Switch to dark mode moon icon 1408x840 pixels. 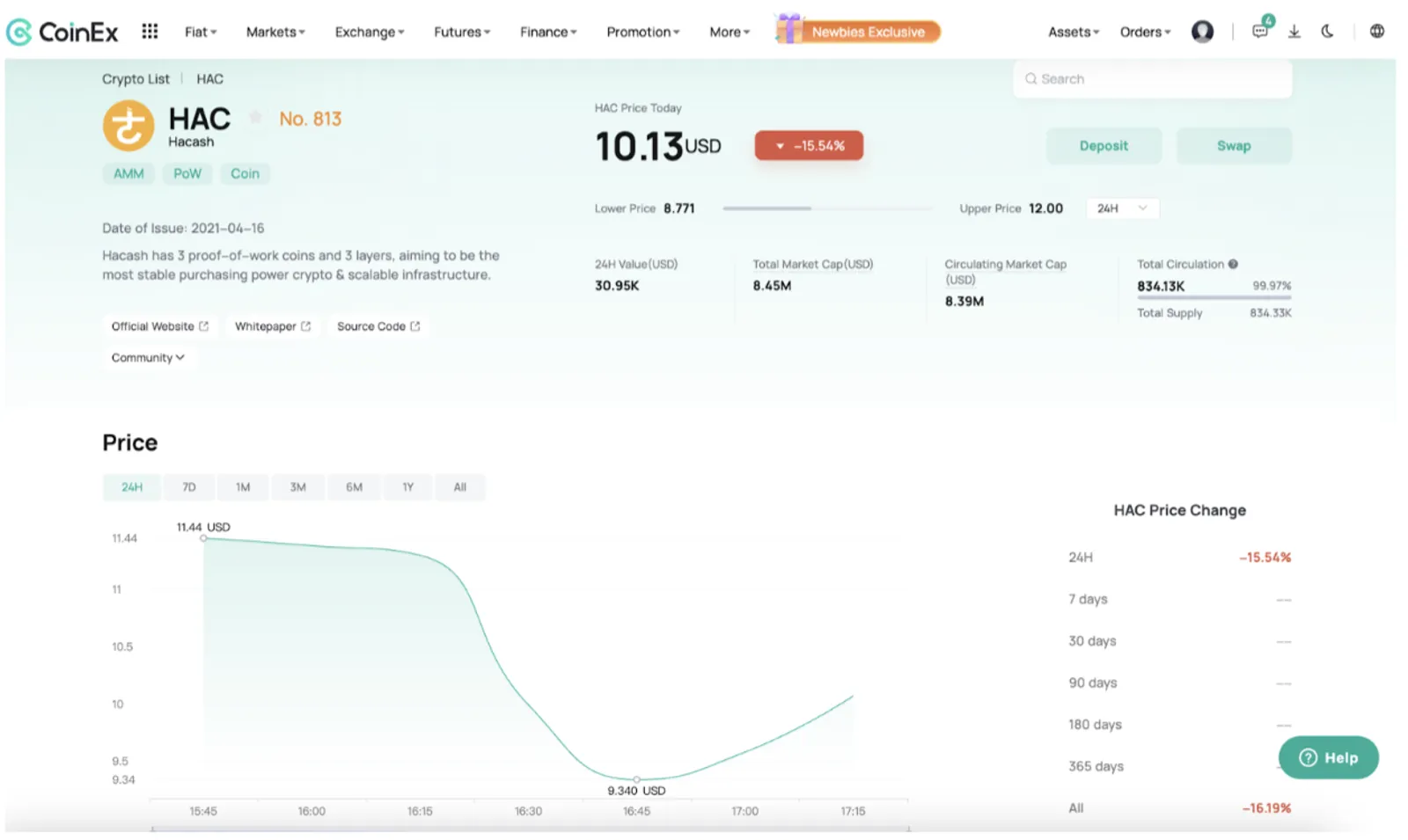pos(1327,32)
